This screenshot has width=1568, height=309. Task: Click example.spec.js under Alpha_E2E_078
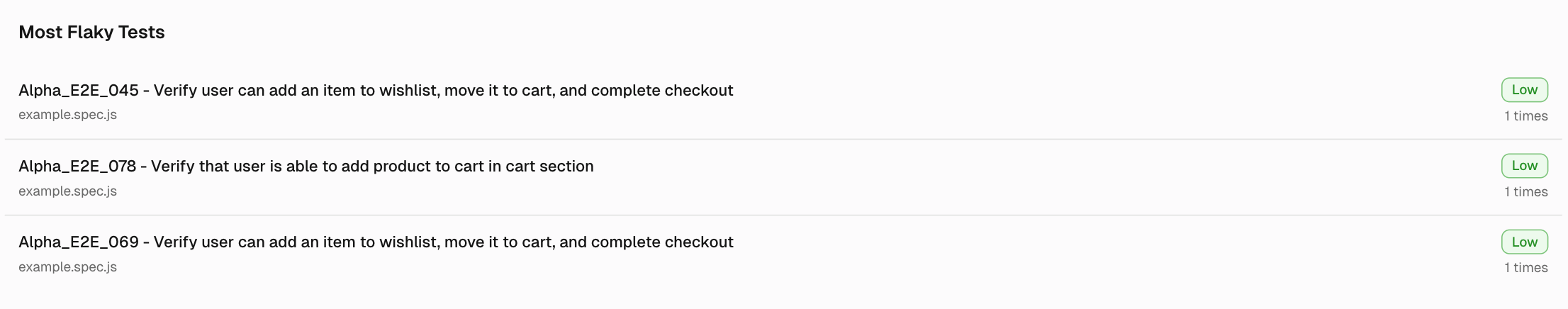coord(67,191)
